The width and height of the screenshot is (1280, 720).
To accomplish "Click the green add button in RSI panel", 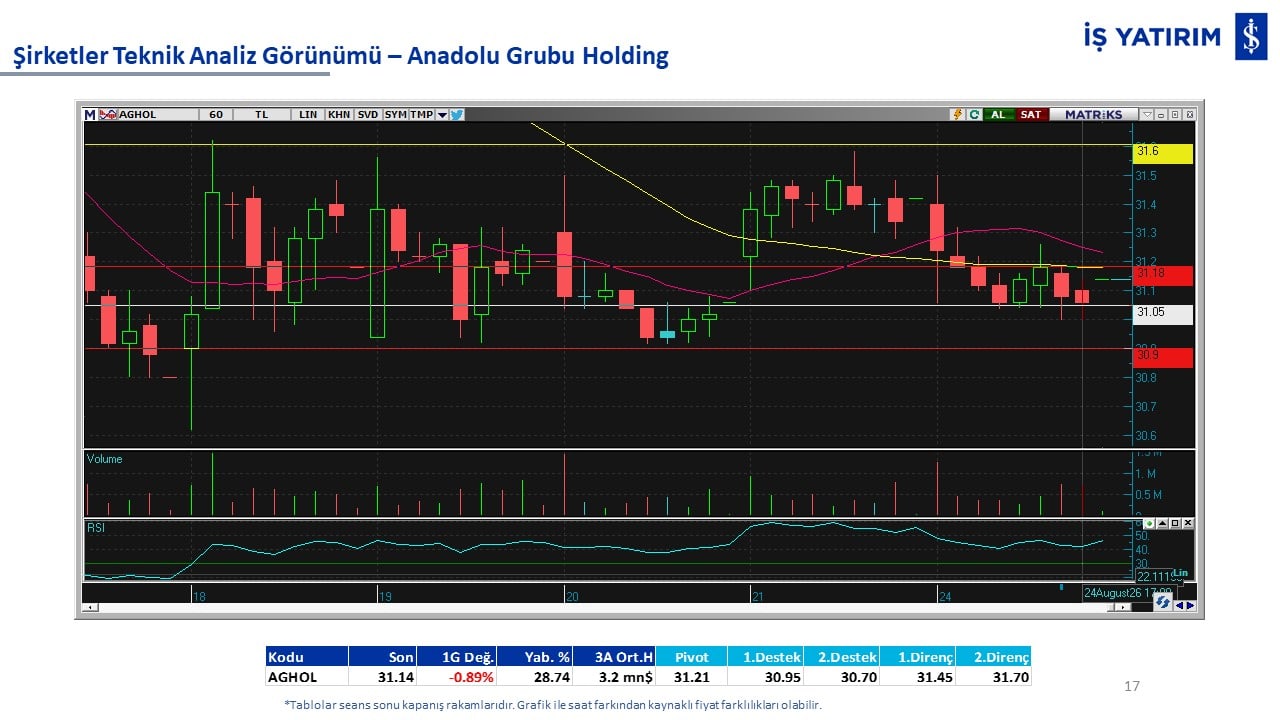I will [1149, 523].
